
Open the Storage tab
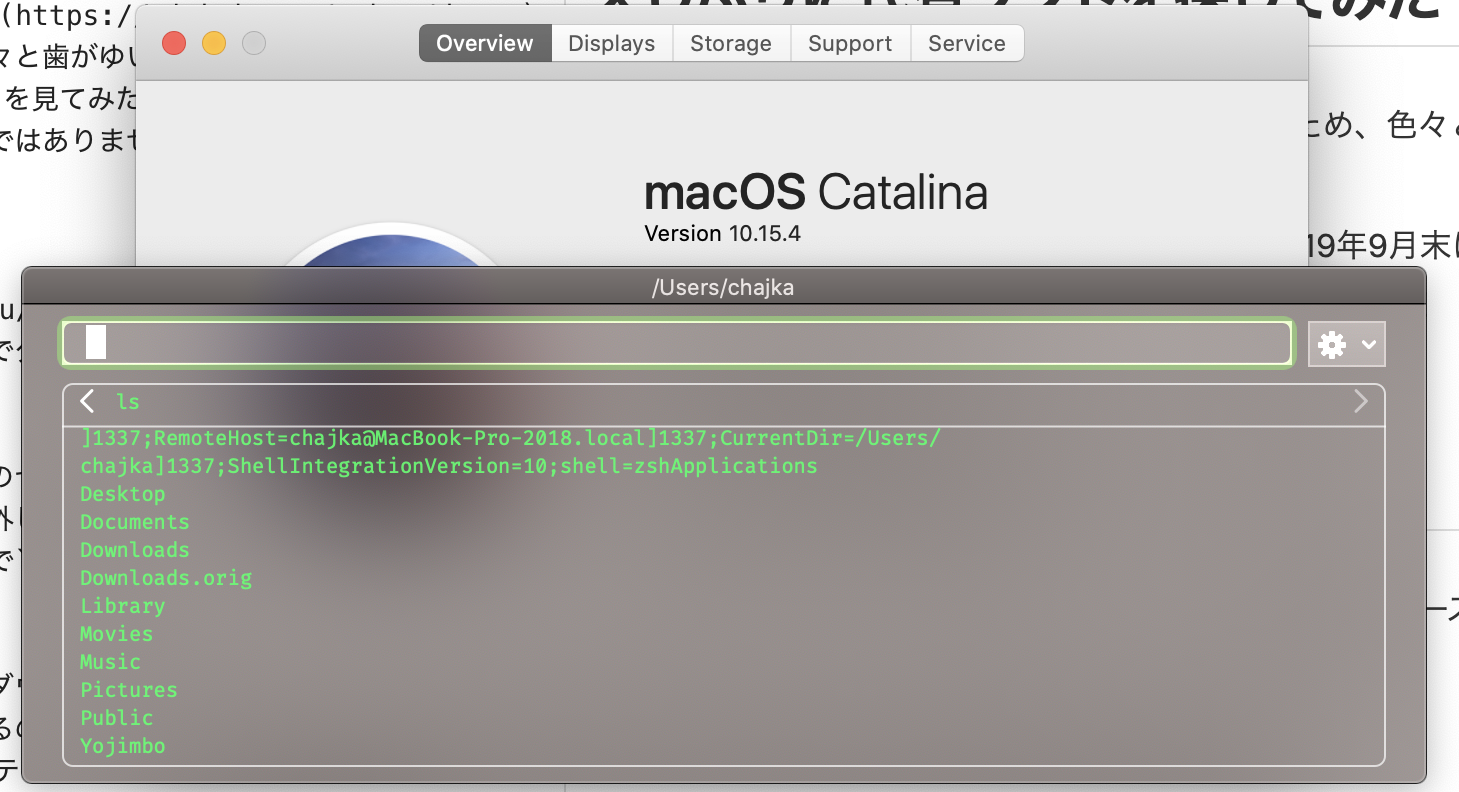(x=731, y=44)
